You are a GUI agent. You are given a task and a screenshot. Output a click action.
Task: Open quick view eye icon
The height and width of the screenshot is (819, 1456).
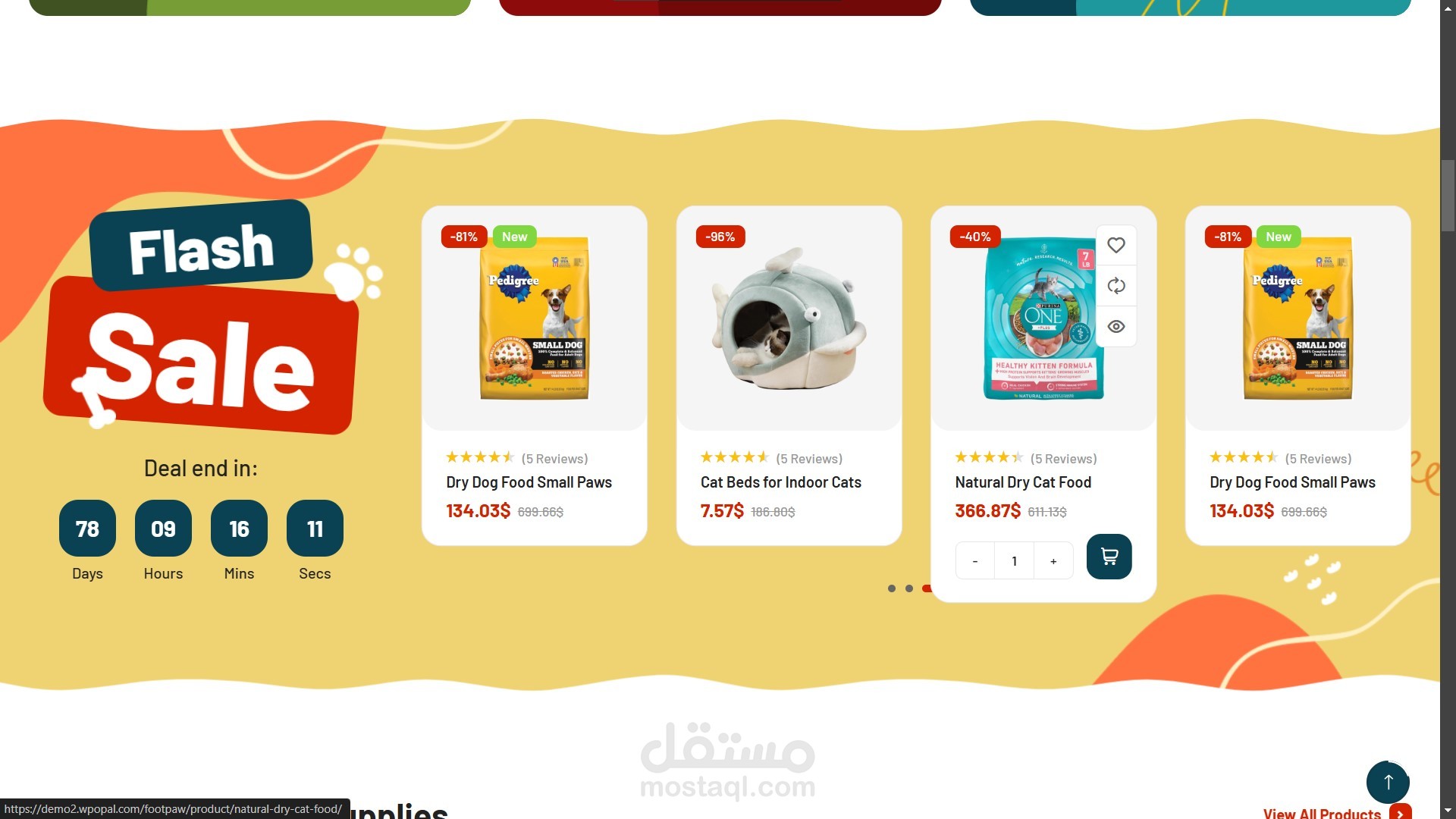pyautogui.click(x=1116, y=327)
